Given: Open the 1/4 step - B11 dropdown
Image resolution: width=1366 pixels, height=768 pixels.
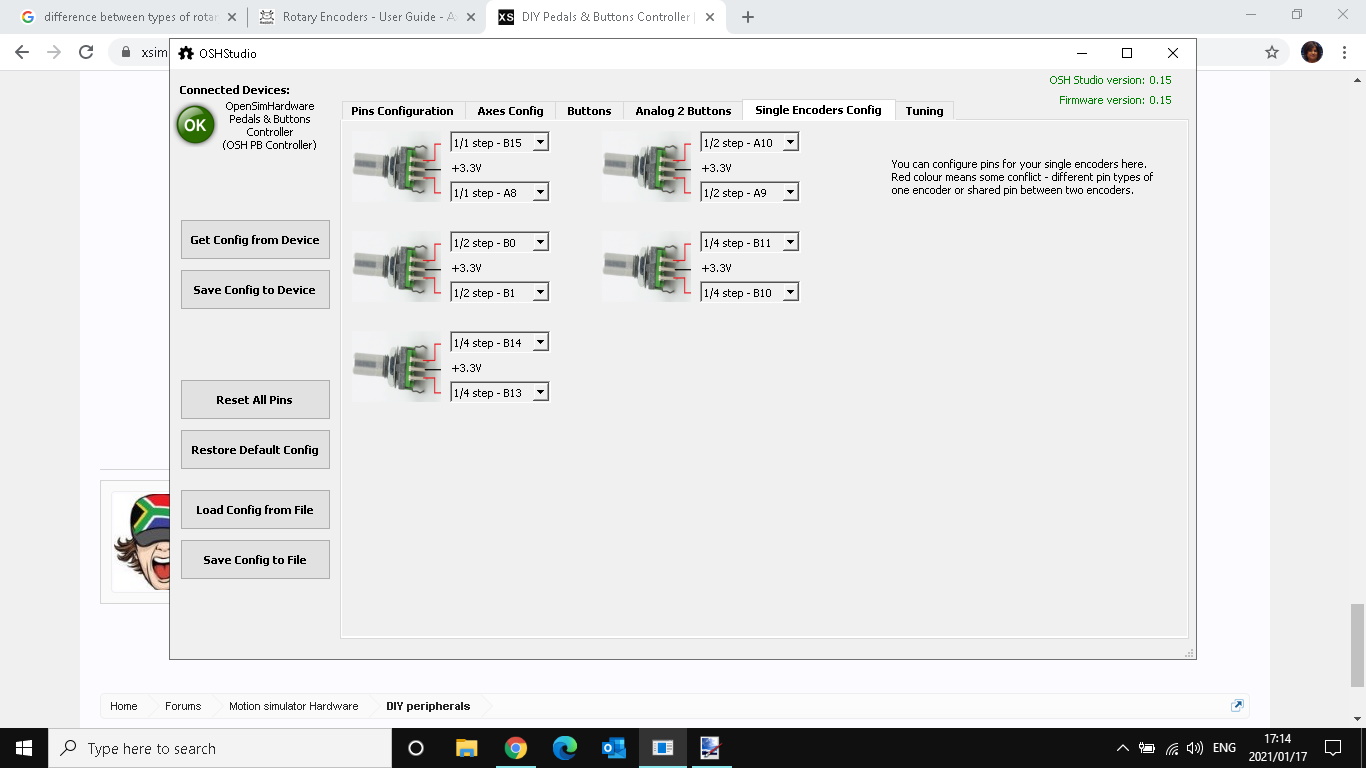Looking at the screenshot, I should [749, 242].
